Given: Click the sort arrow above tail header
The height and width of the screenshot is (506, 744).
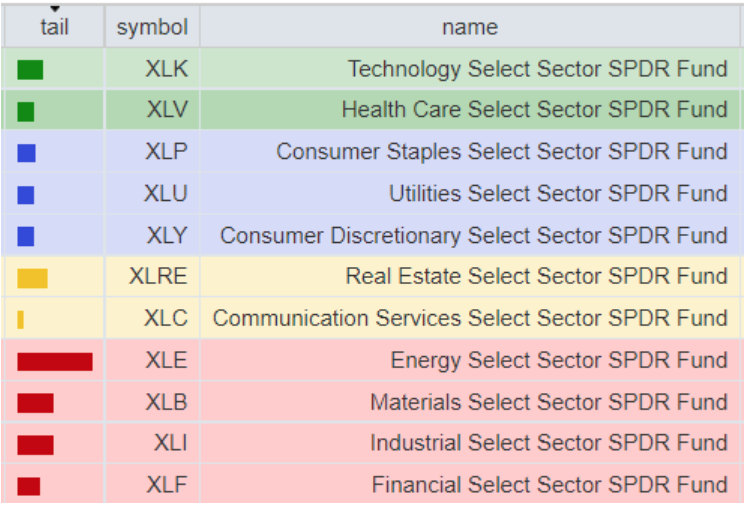Looking at the screenshot, I should (x=54, y=9).
